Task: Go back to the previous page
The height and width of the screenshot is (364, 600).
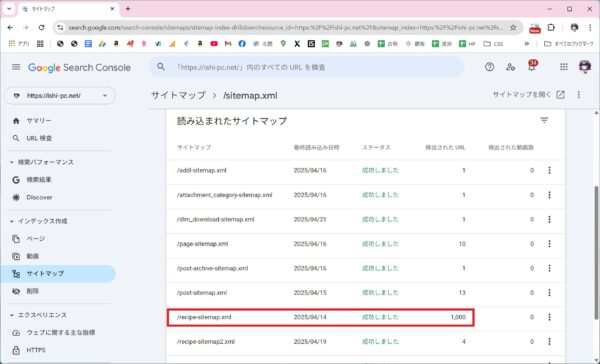Action: [x=10, y=28]
